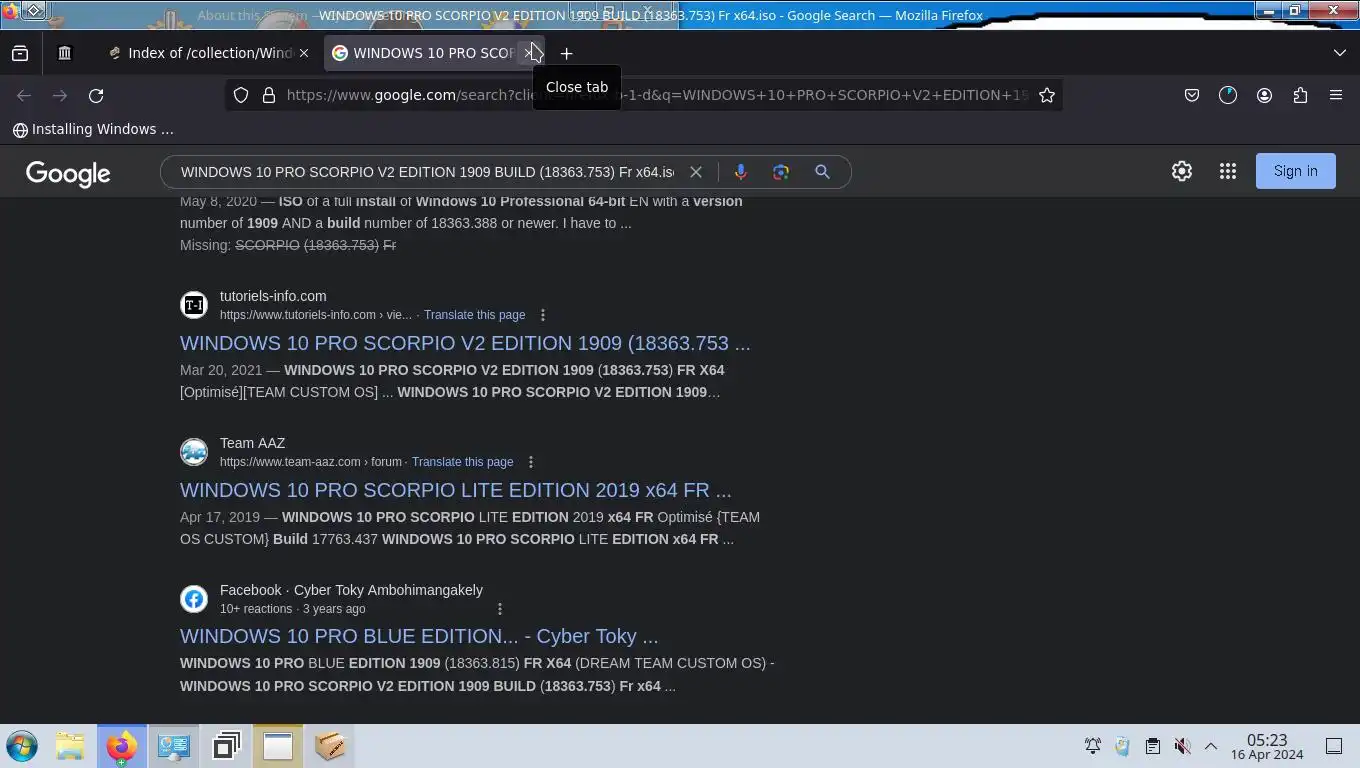Go back one page
The width and height of the screenshot is (1360, 768).
pyautogui.click(x=24, y=95)
